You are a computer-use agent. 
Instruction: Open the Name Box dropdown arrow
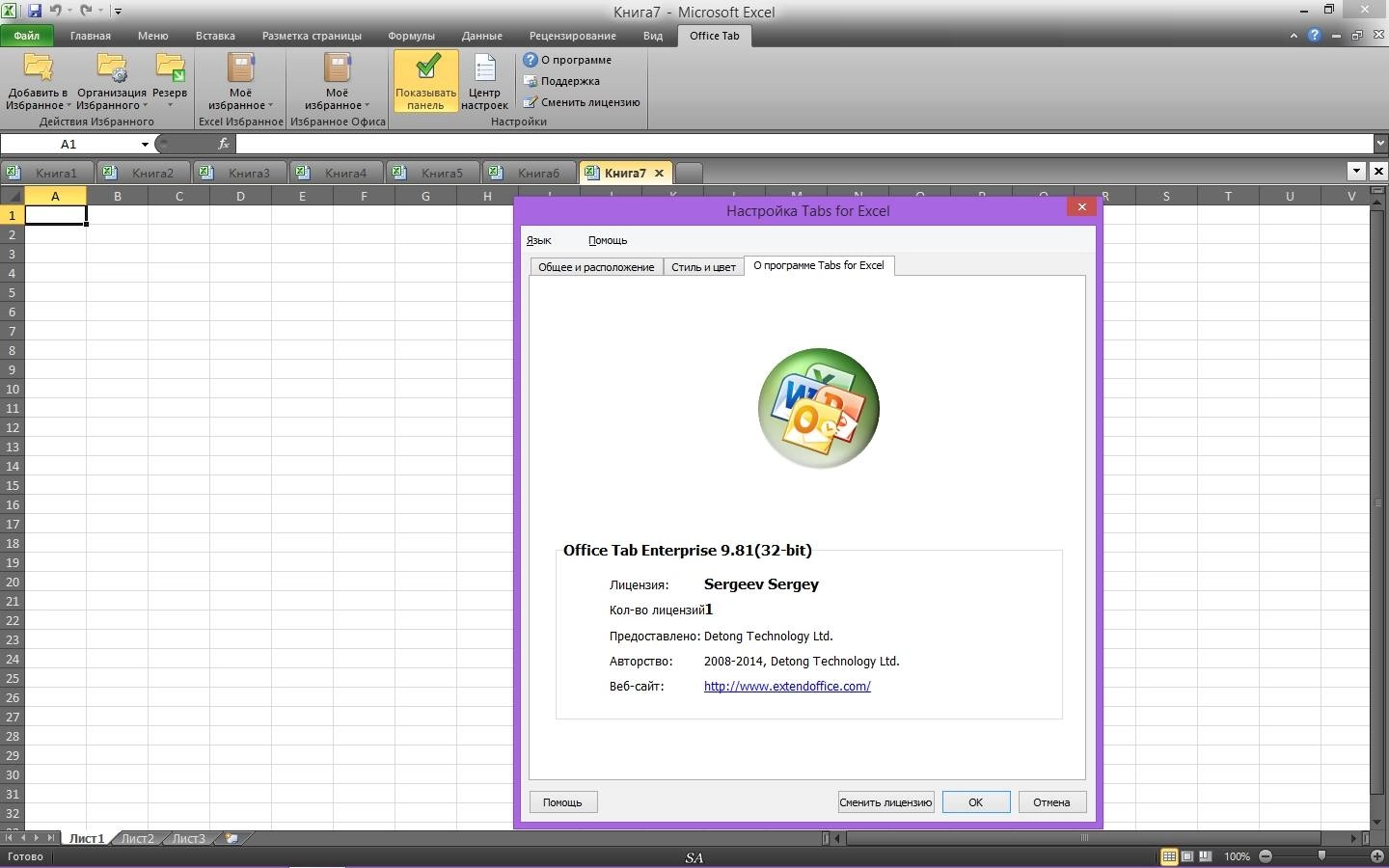tap(145, 144)
